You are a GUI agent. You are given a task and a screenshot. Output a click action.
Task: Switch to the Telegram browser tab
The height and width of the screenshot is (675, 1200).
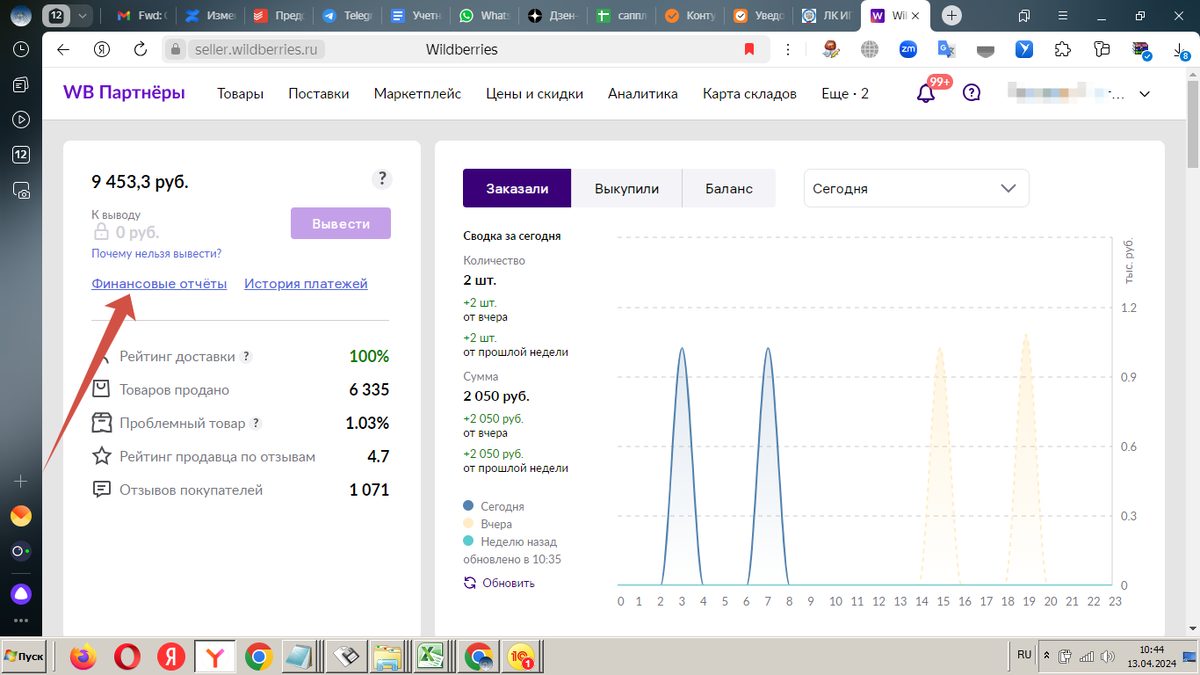347,16
